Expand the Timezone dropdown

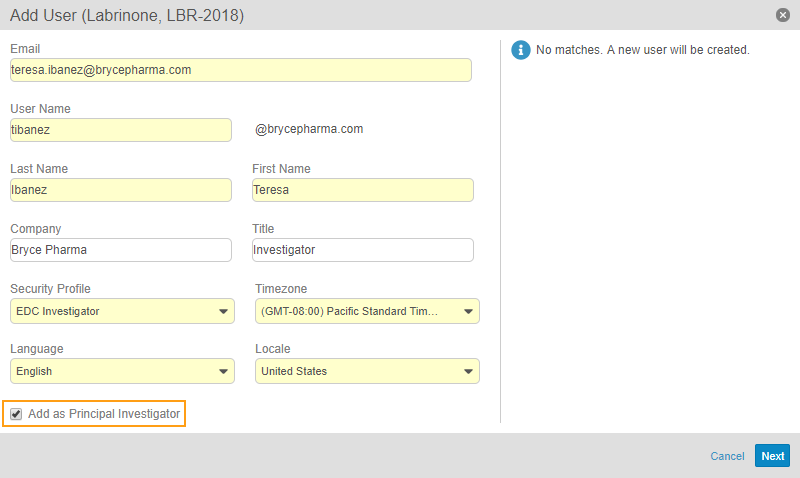tap(367, 312)
